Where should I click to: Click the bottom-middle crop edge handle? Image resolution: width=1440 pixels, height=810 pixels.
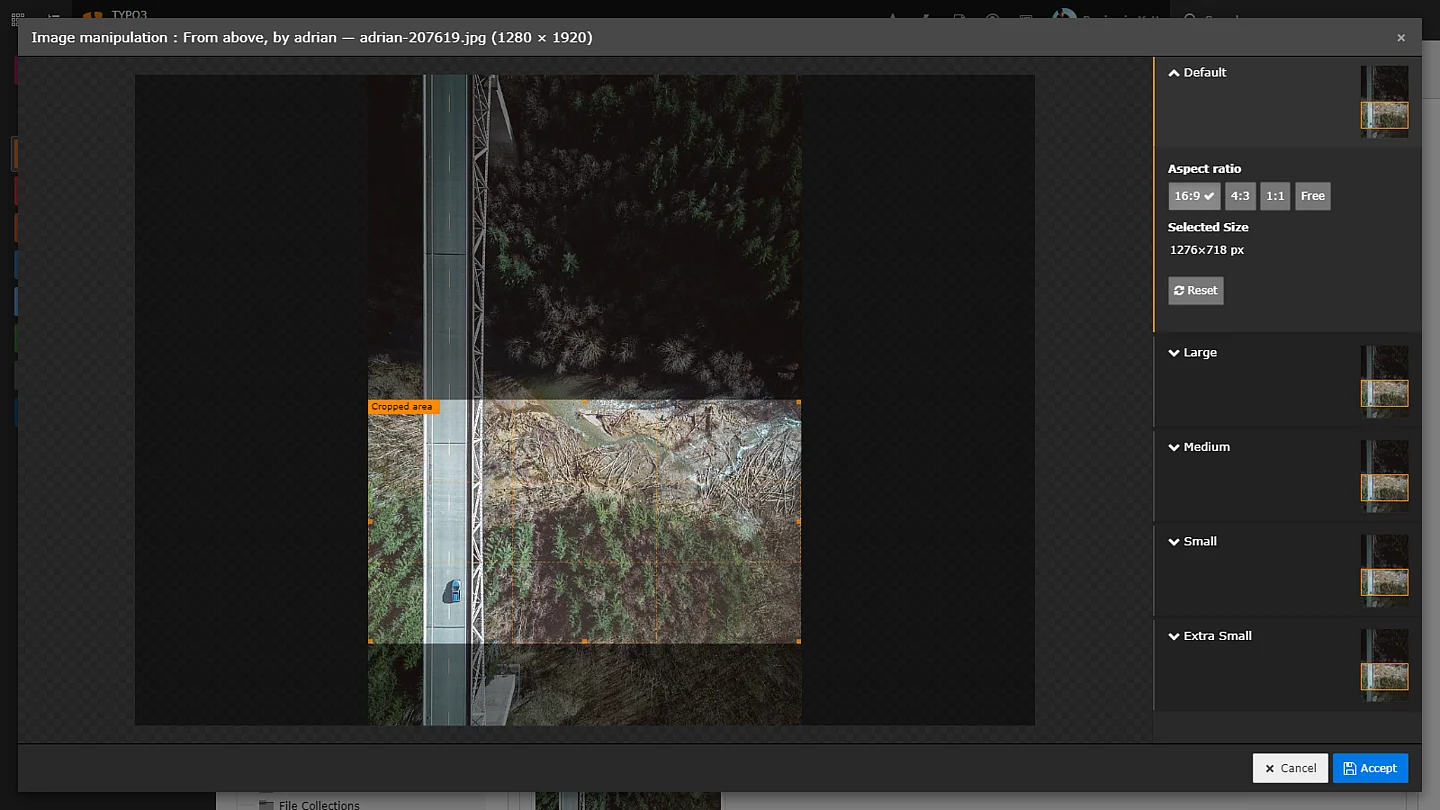pos(585,642)
